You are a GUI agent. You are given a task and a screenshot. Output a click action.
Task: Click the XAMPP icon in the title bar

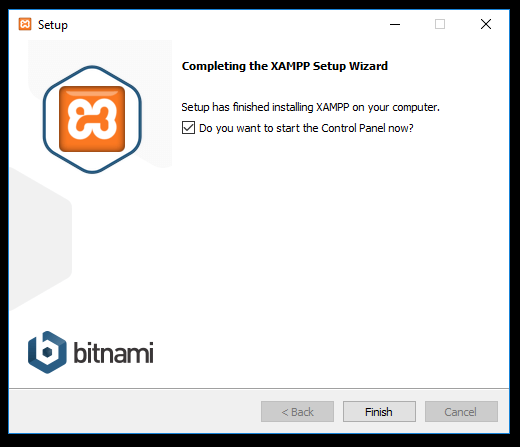pyautogui.click(x=25, y=24)
